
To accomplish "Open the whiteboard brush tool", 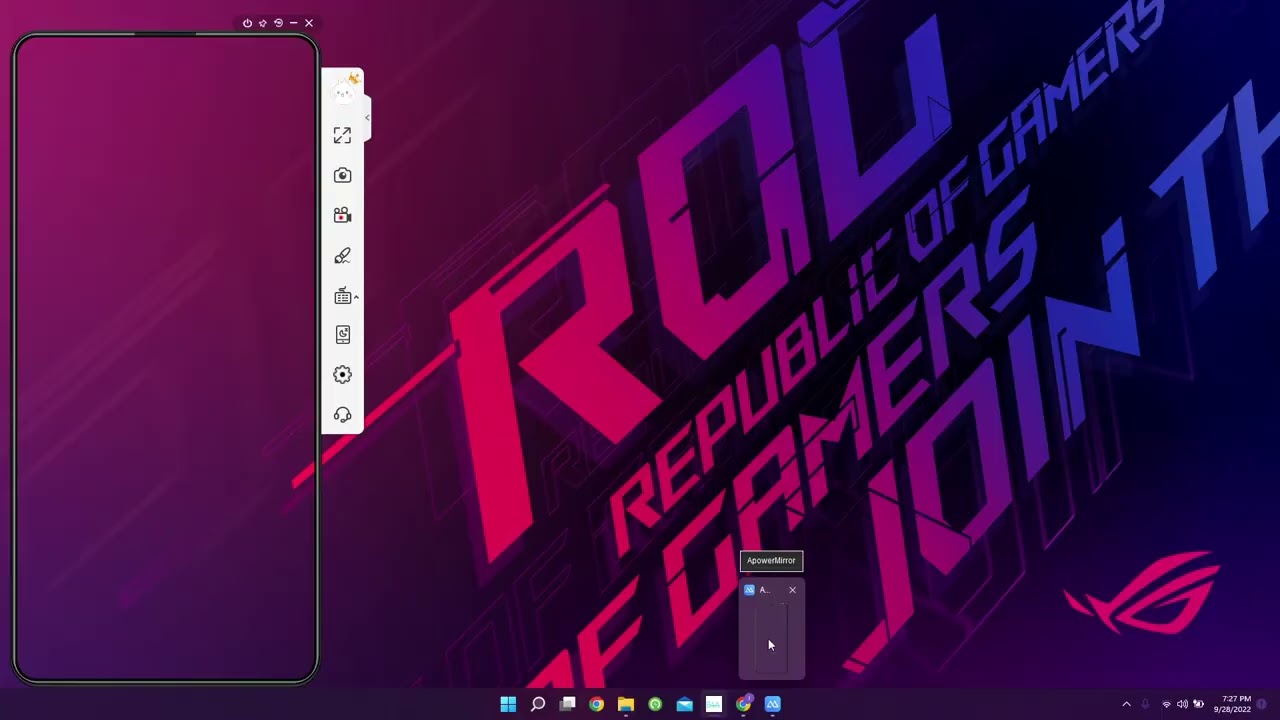I will pos(342,256).
